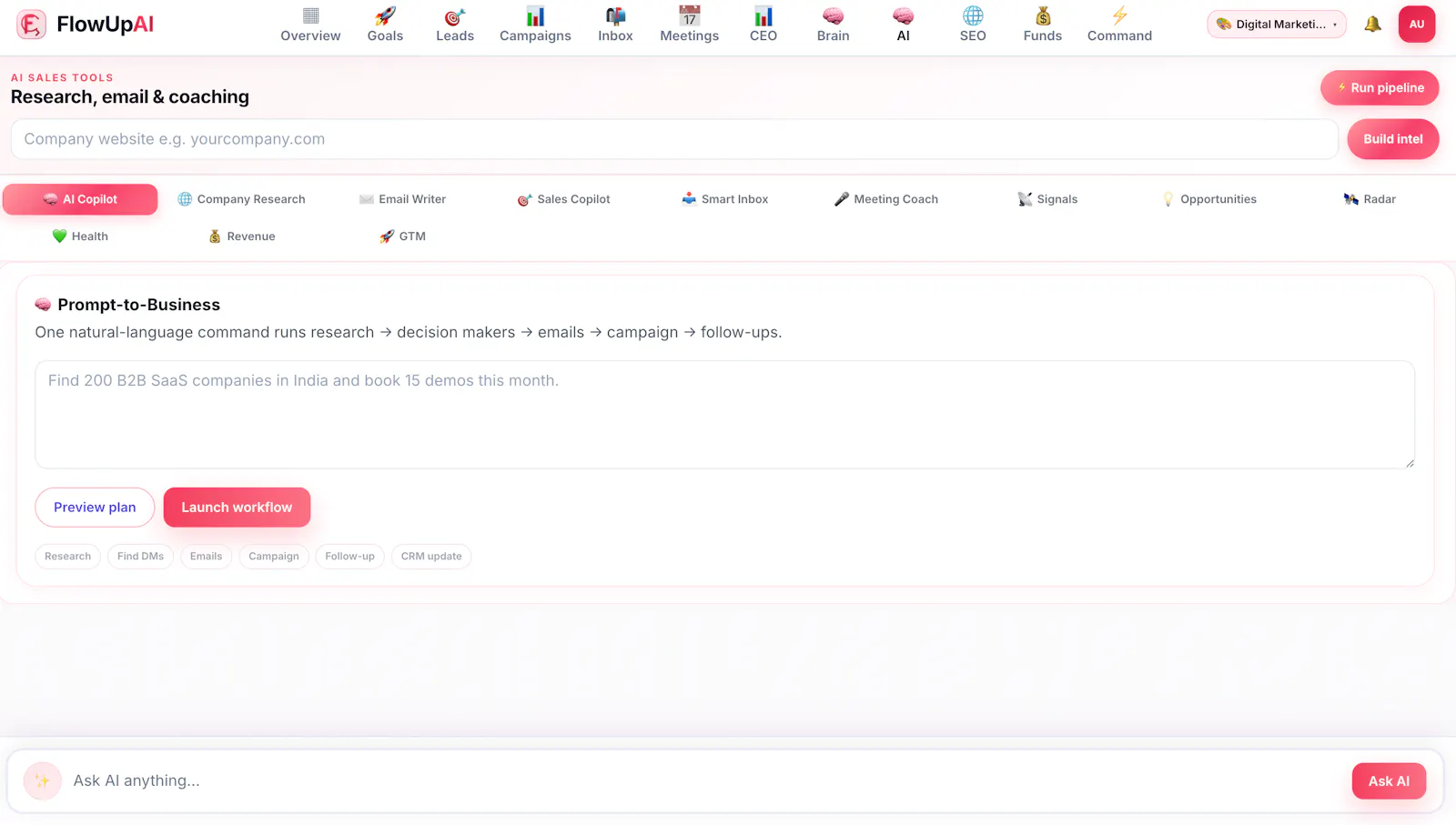Open the Overview grid icon in the top nav

point(310,16)
